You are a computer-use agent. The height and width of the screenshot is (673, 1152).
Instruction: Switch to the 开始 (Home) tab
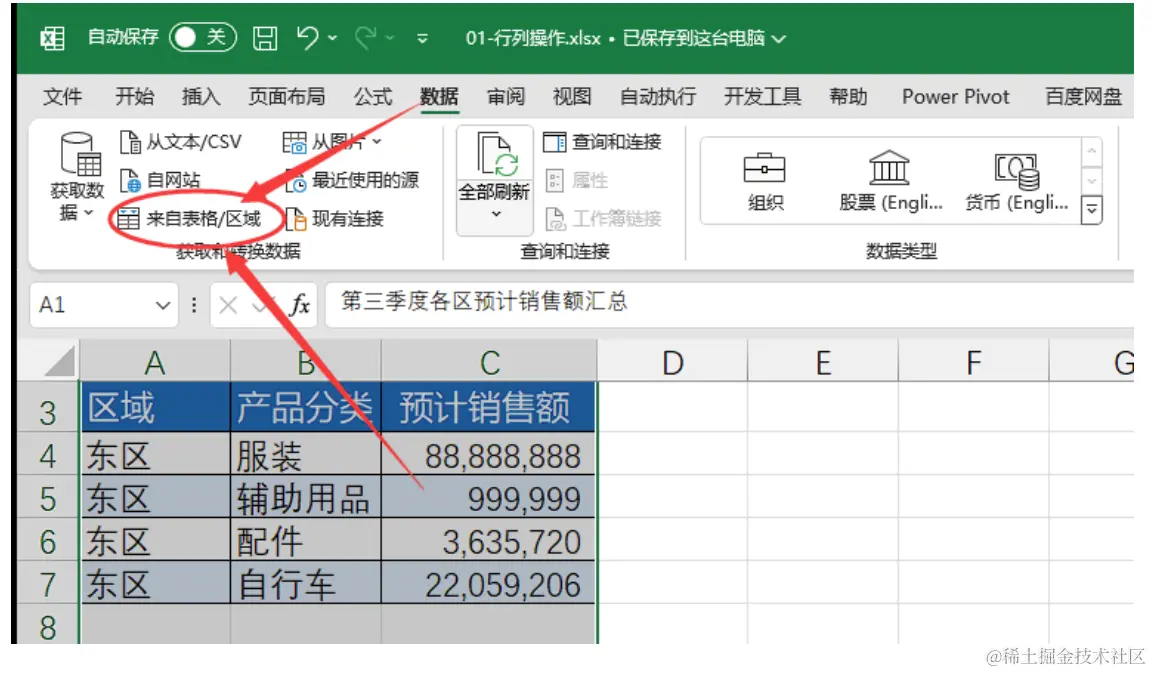coord(134,96)
